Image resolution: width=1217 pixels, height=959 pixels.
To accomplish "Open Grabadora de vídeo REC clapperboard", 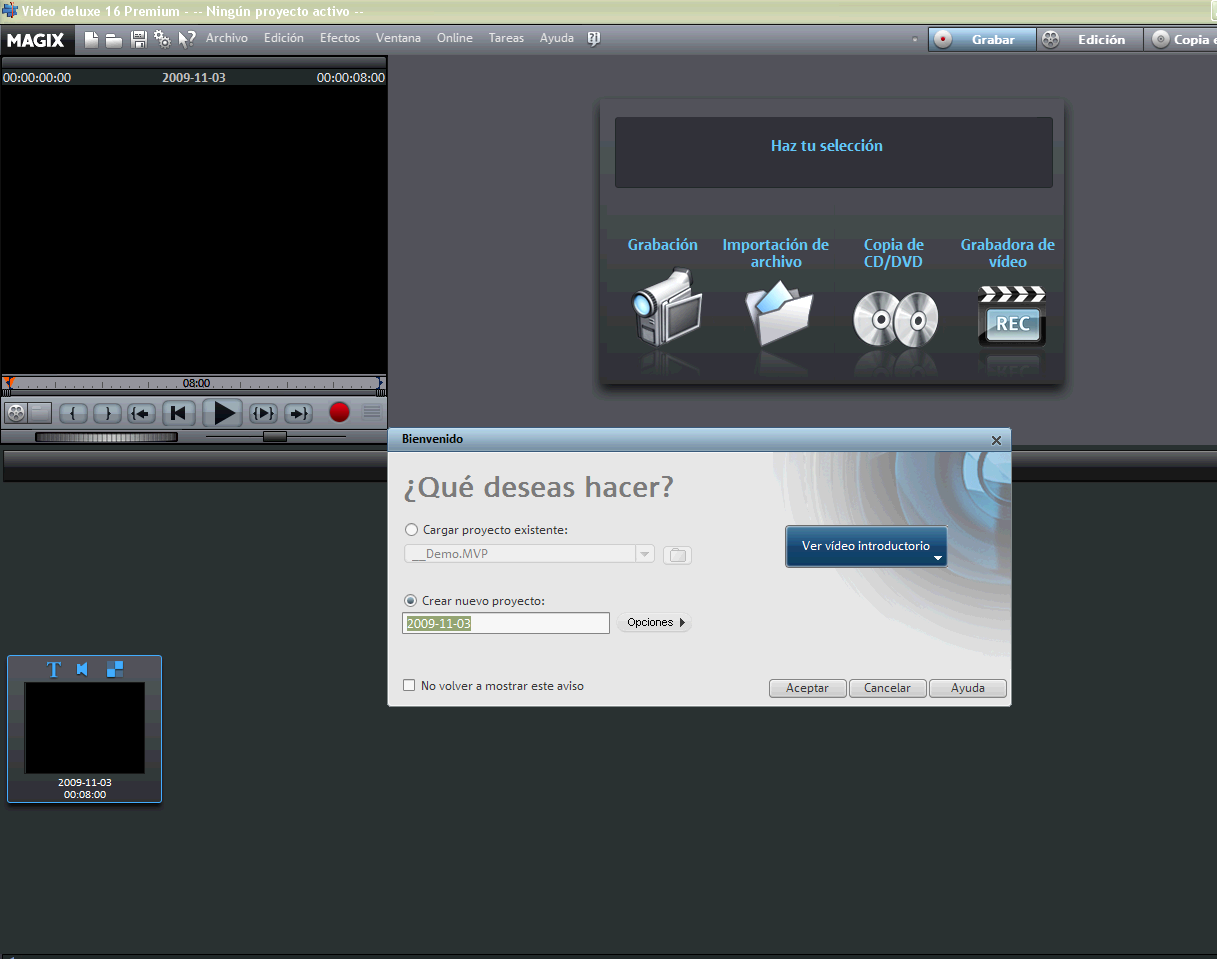I will tap(1011, 316).
